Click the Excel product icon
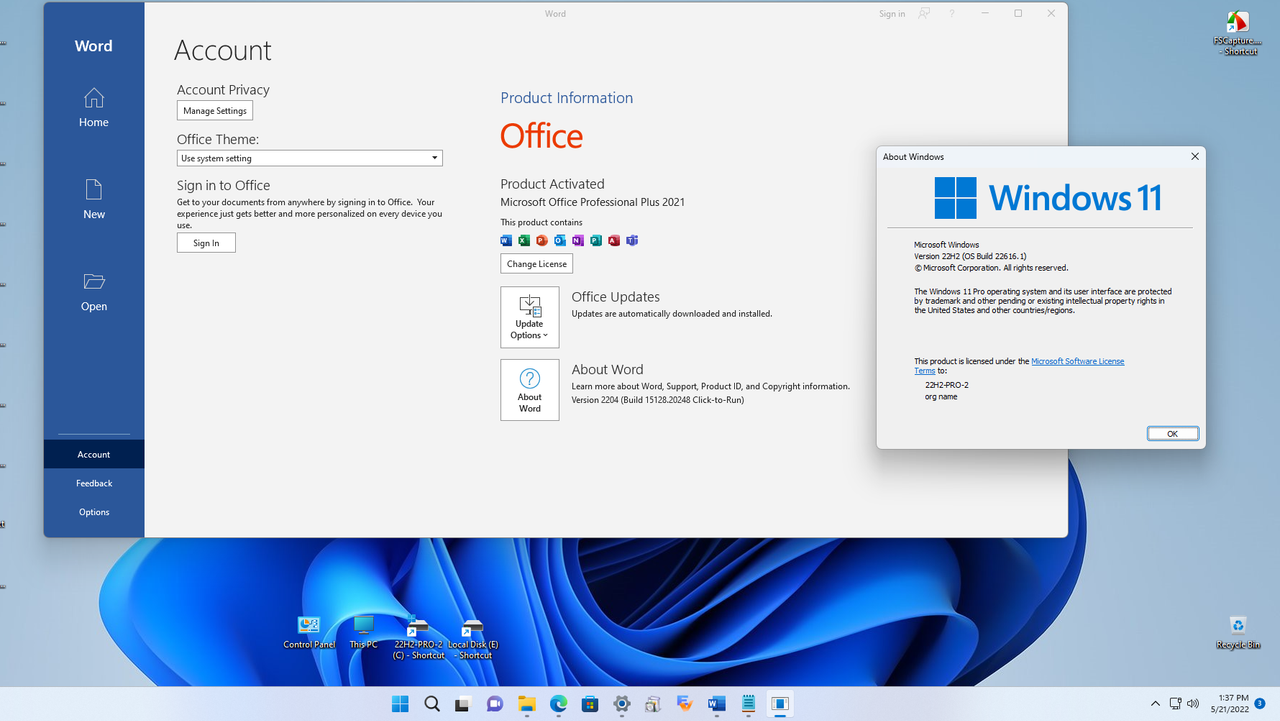 524,240
